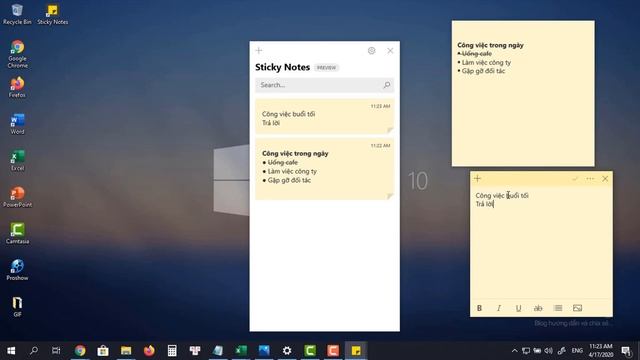Open PowerPoint desktop icon
The height and width of the screenshot is (360, 640).
(17, 197)
